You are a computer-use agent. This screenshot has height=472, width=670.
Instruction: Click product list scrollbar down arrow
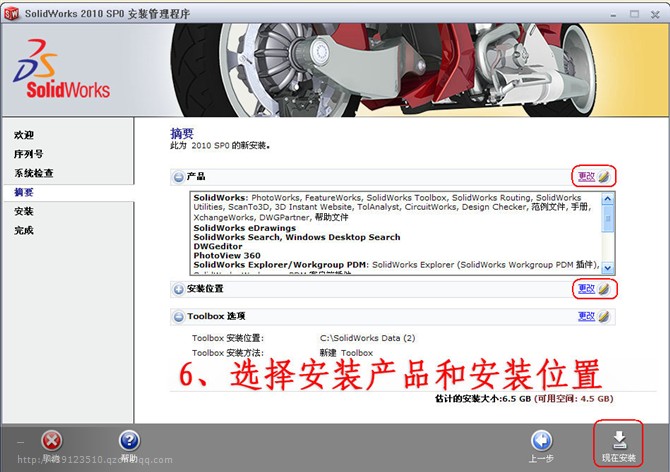(608, 268)
